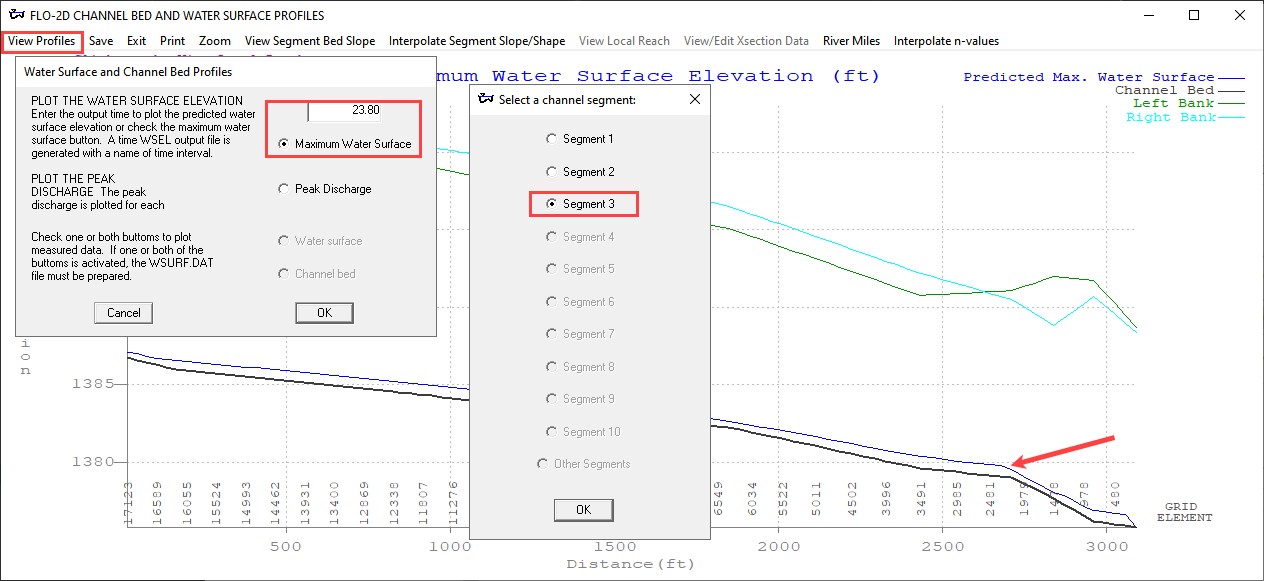Viewport: 1264px width, 581px height.
Task: Open View Segment Bed Slope
Action: pyautogui.click(x=310, y=41)
